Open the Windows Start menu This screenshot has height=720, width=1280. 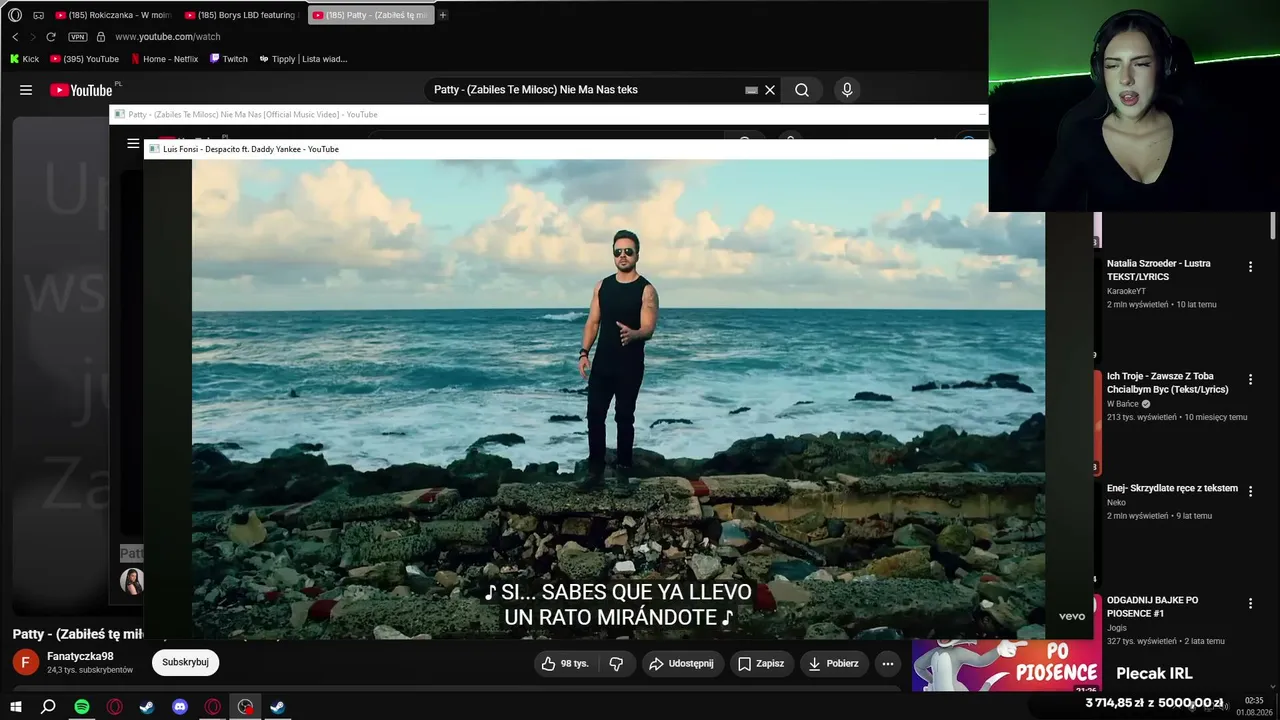tap(15, 707)
